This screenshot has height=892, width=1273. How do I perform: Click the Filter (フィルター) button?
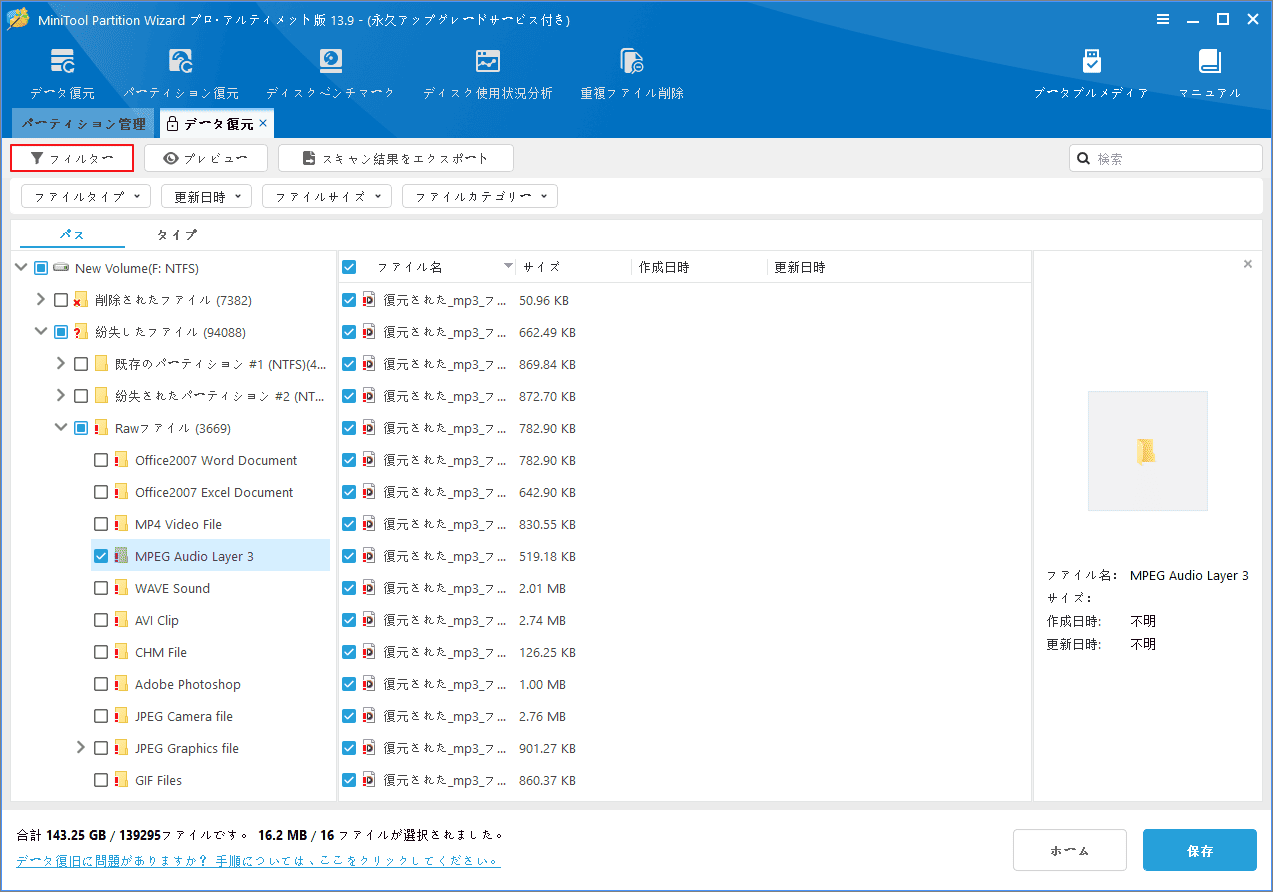72,158
